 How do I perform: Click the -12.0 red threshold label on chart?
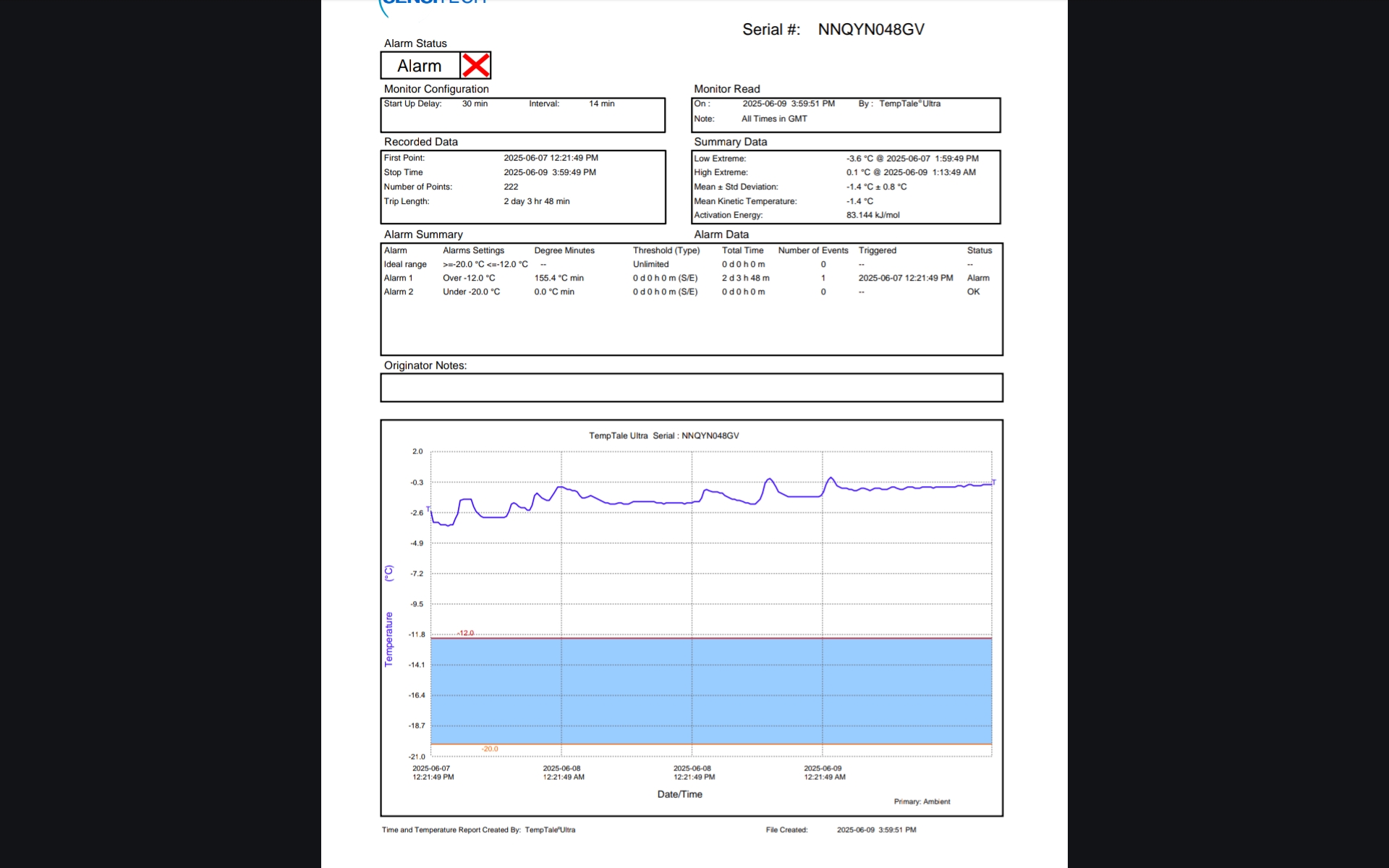[x=465, y=633]
